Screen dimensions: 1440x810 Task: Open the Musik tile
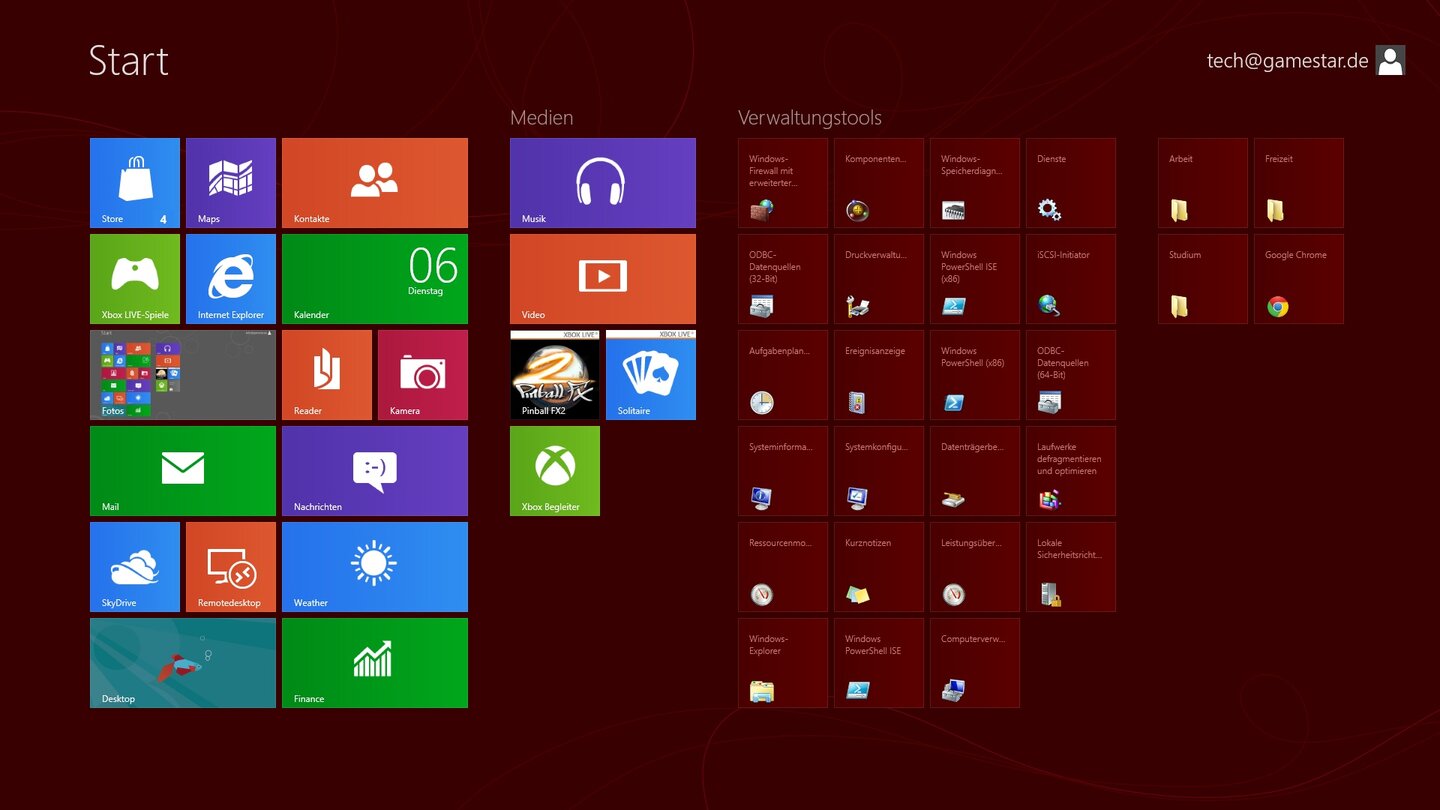point(603,183)
